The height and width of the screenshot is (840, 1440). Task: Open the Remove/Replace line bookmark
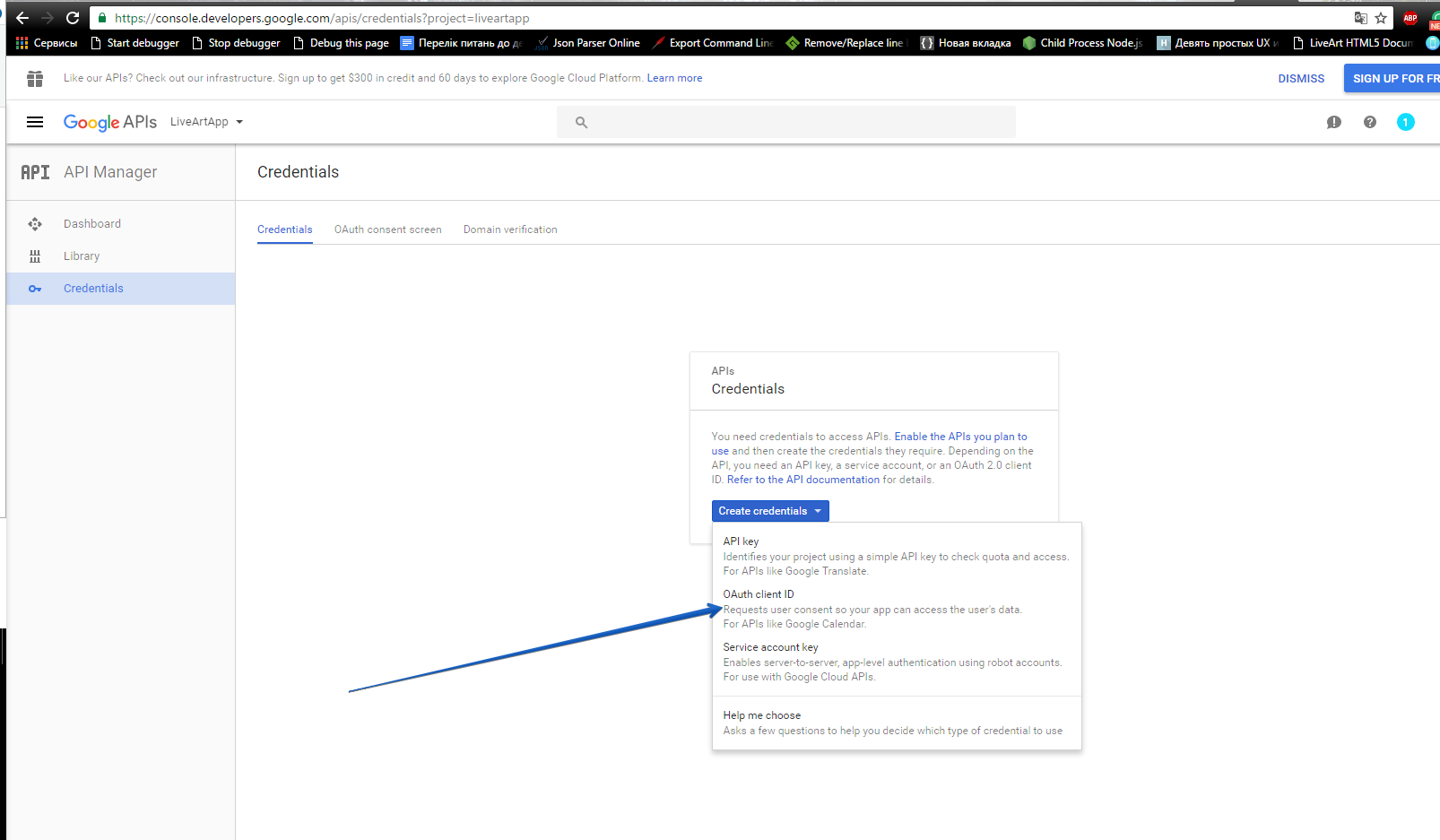click(x=846, y=43)
